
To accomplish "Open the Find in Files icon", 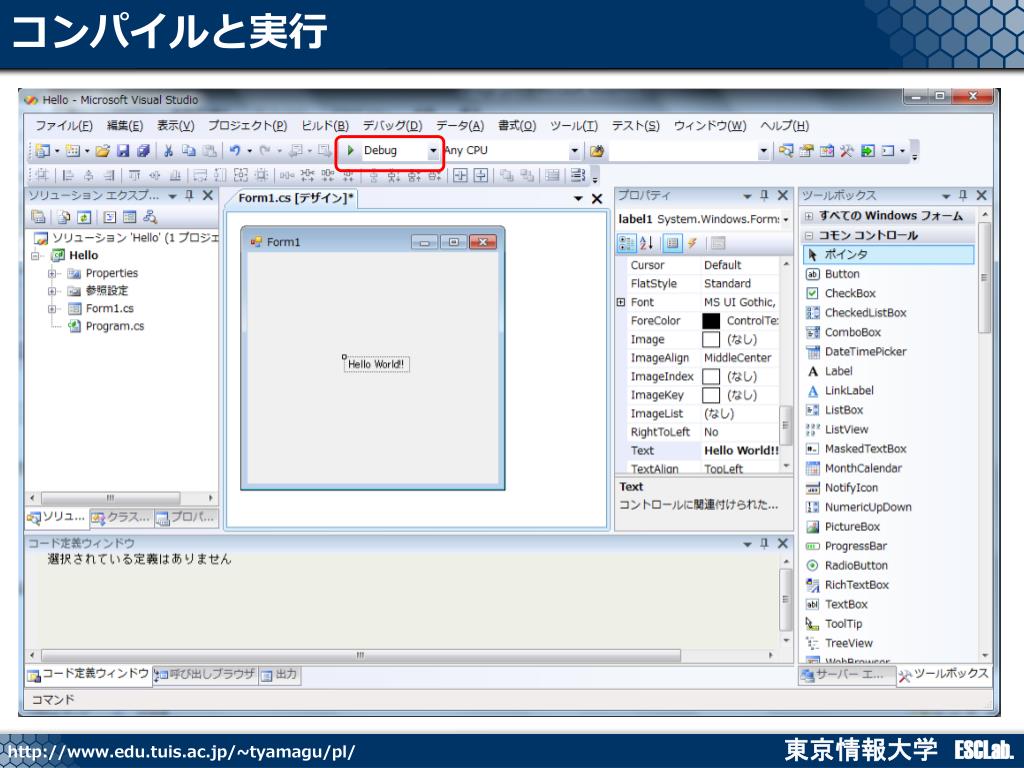I will [596, 151].
